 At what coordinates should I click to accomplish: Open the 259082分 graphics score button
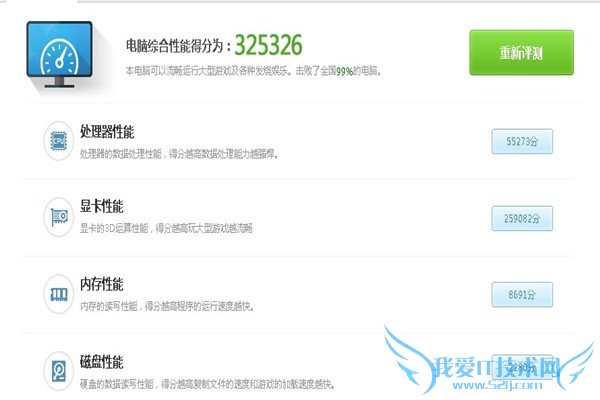point(522,218)
